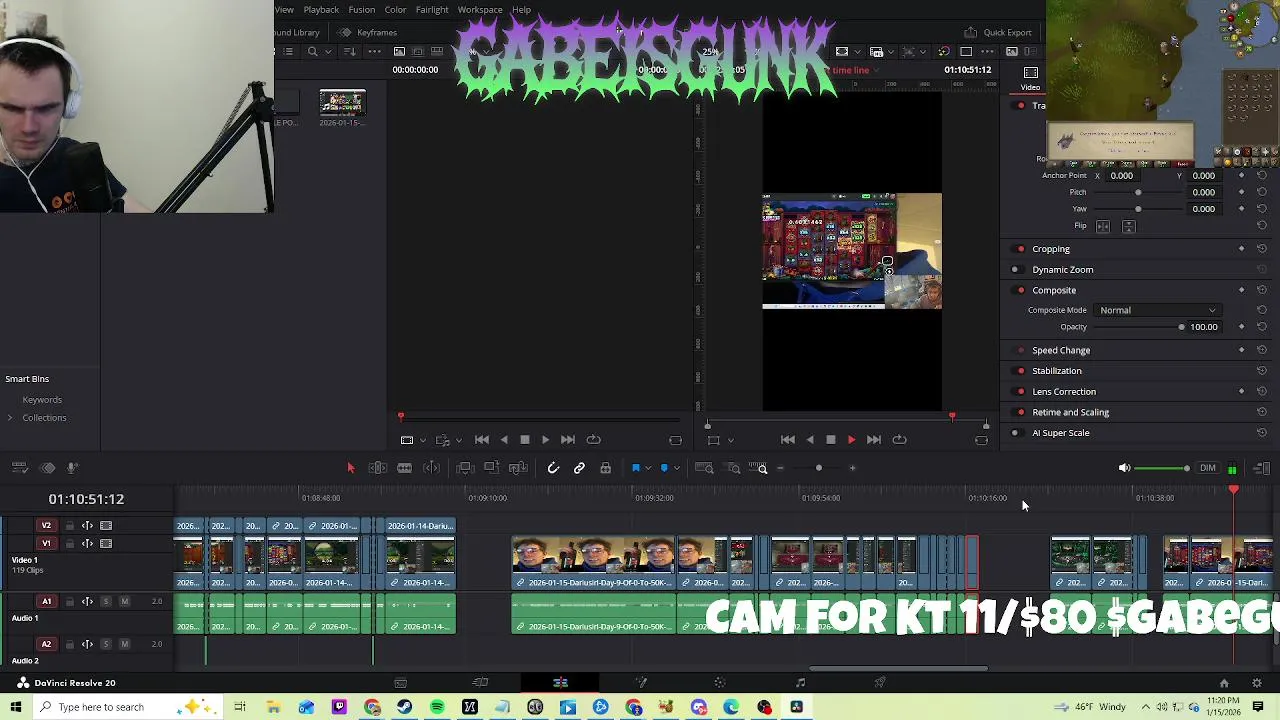Screen dimensions: 1280x720
Task: Collapse the Composite section header
Action: coord(1054,290)
